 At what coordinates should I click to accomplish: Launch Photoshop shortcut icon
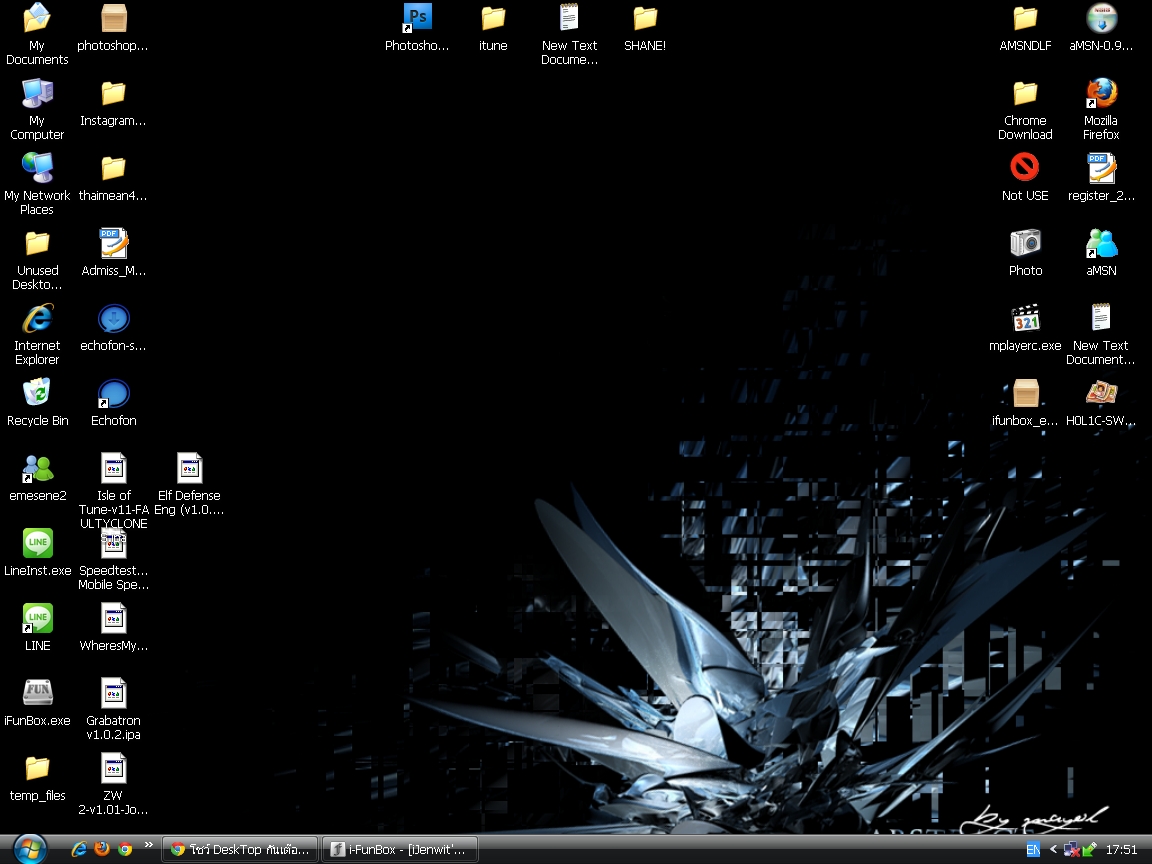tap(417, 18)
